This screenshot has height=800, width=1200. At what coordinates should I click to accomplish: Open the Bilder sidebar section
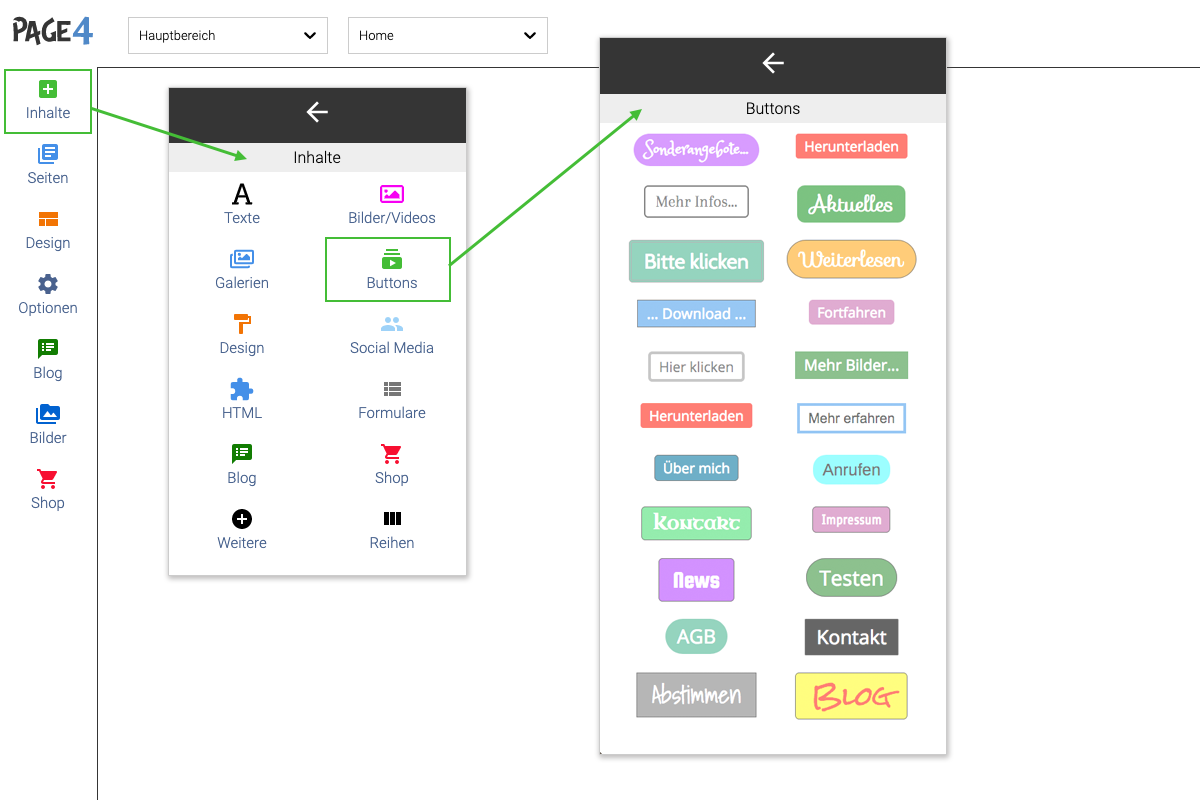48,426
